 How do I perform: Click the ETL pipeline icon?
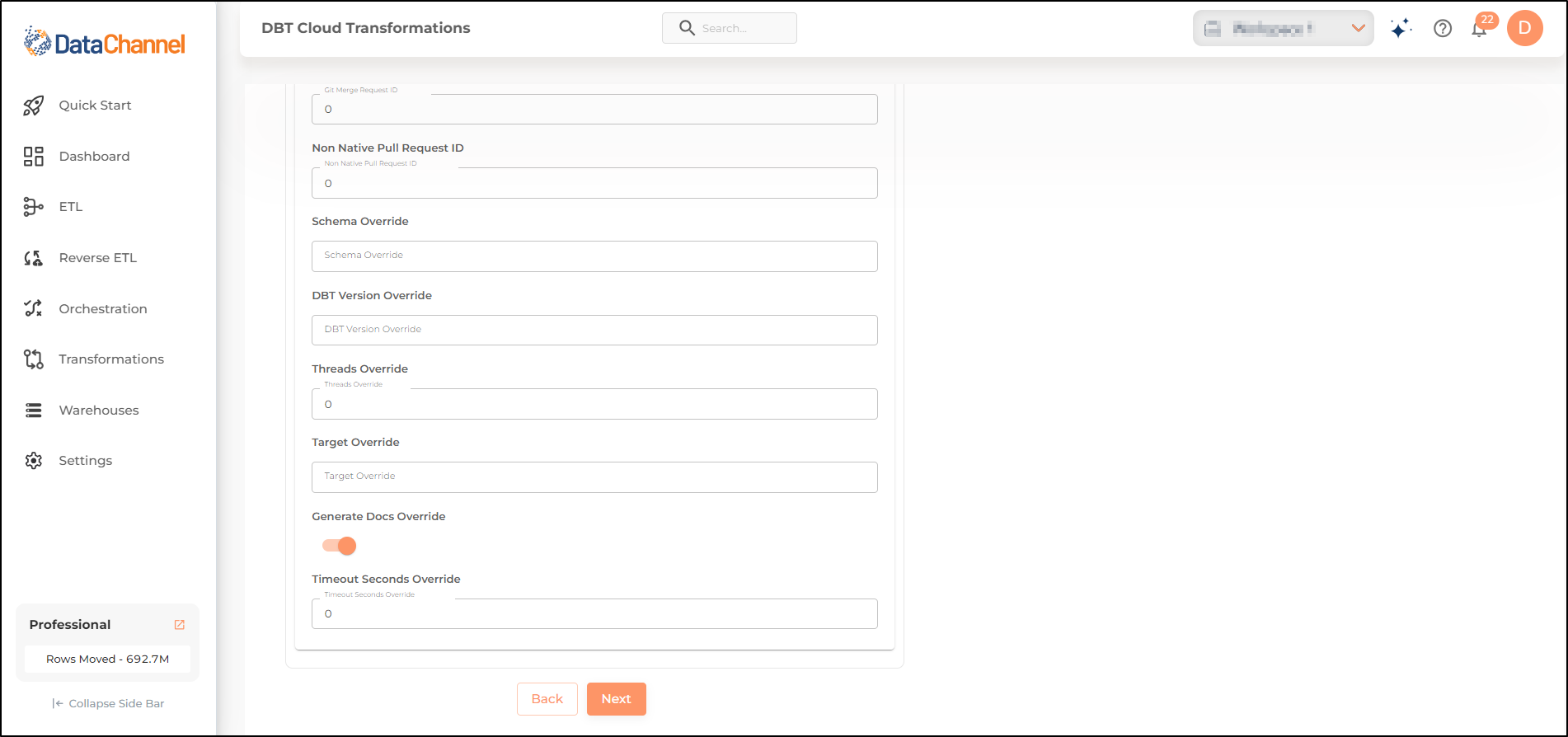33,207
